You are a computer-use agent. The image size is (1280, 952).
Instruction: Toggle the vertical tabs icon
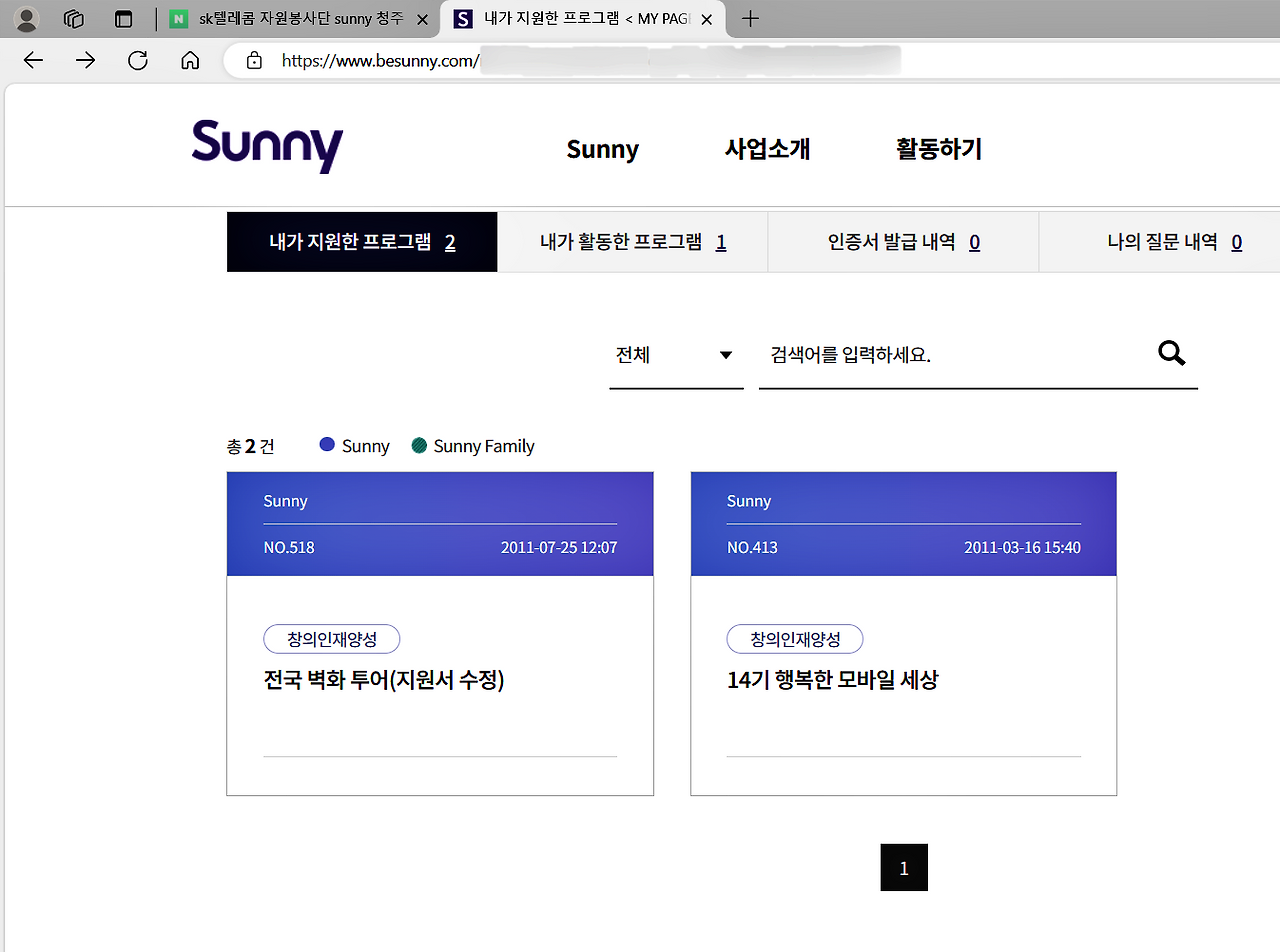pos(123,19)
